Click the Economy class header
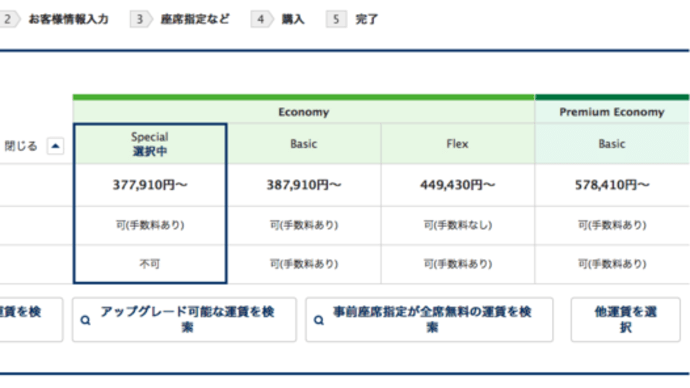 [304, 112]
